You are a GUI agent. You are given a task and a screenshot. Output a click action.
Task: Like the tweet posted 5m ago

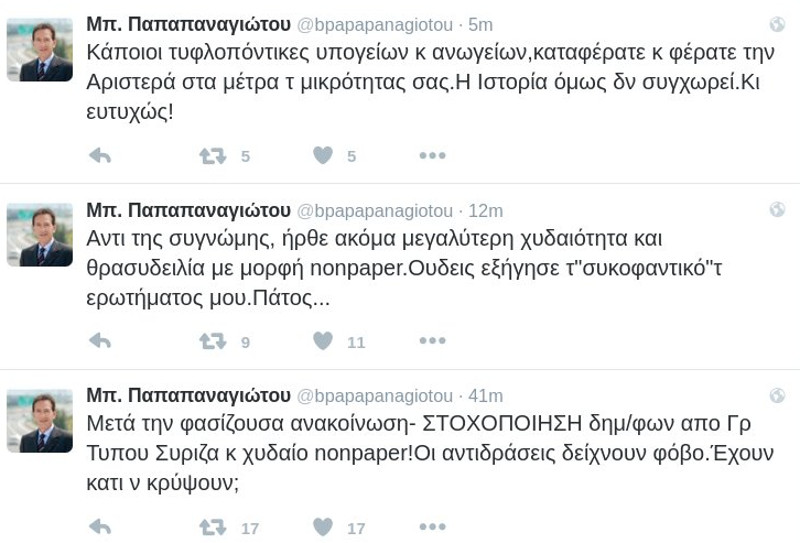click(322, 156)
